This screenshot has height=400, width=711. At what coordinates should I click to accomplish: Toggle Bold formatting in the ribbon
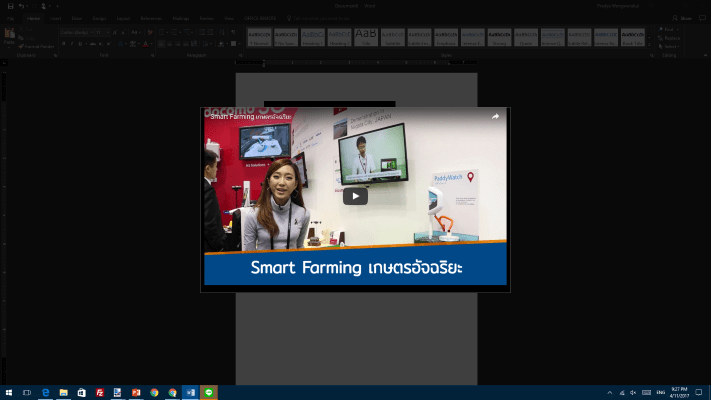(x=62, y=44)
